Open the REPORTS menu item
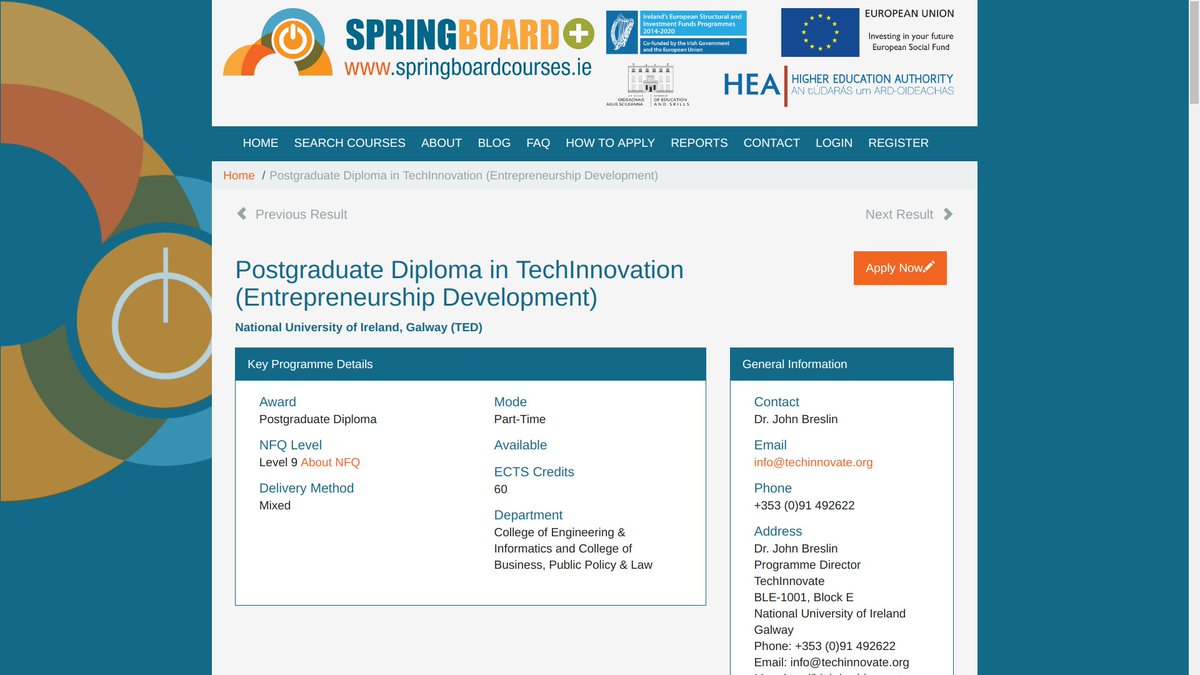1200x675 pixels. coord(699,143)
